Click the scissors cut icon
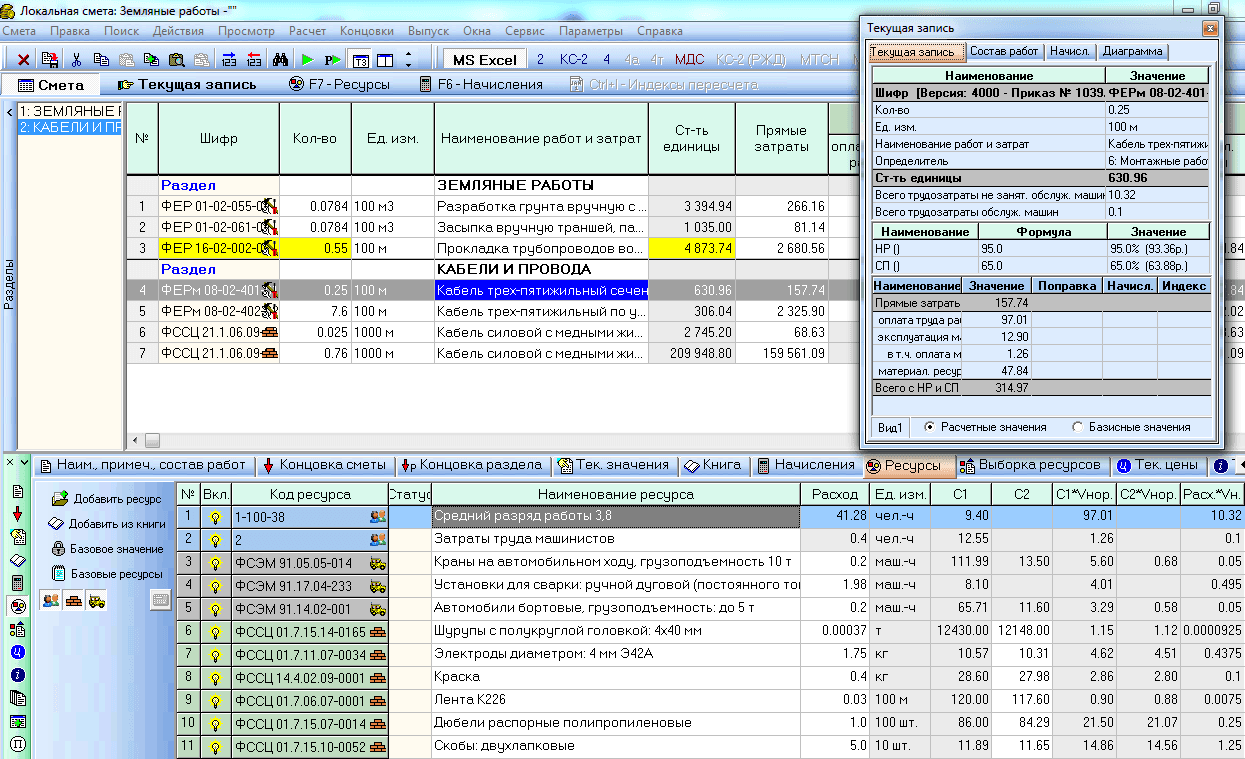 tap(76, 60)
